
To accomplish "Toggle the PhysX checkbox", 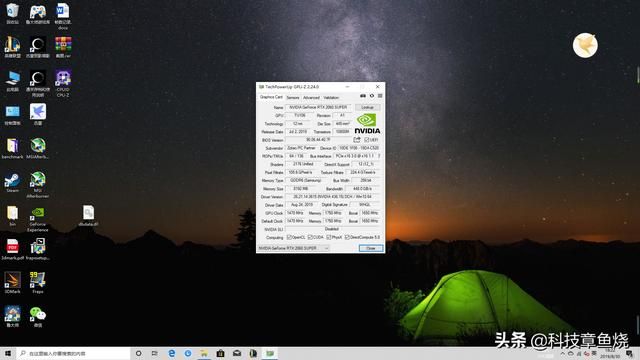I will [329, 237].
